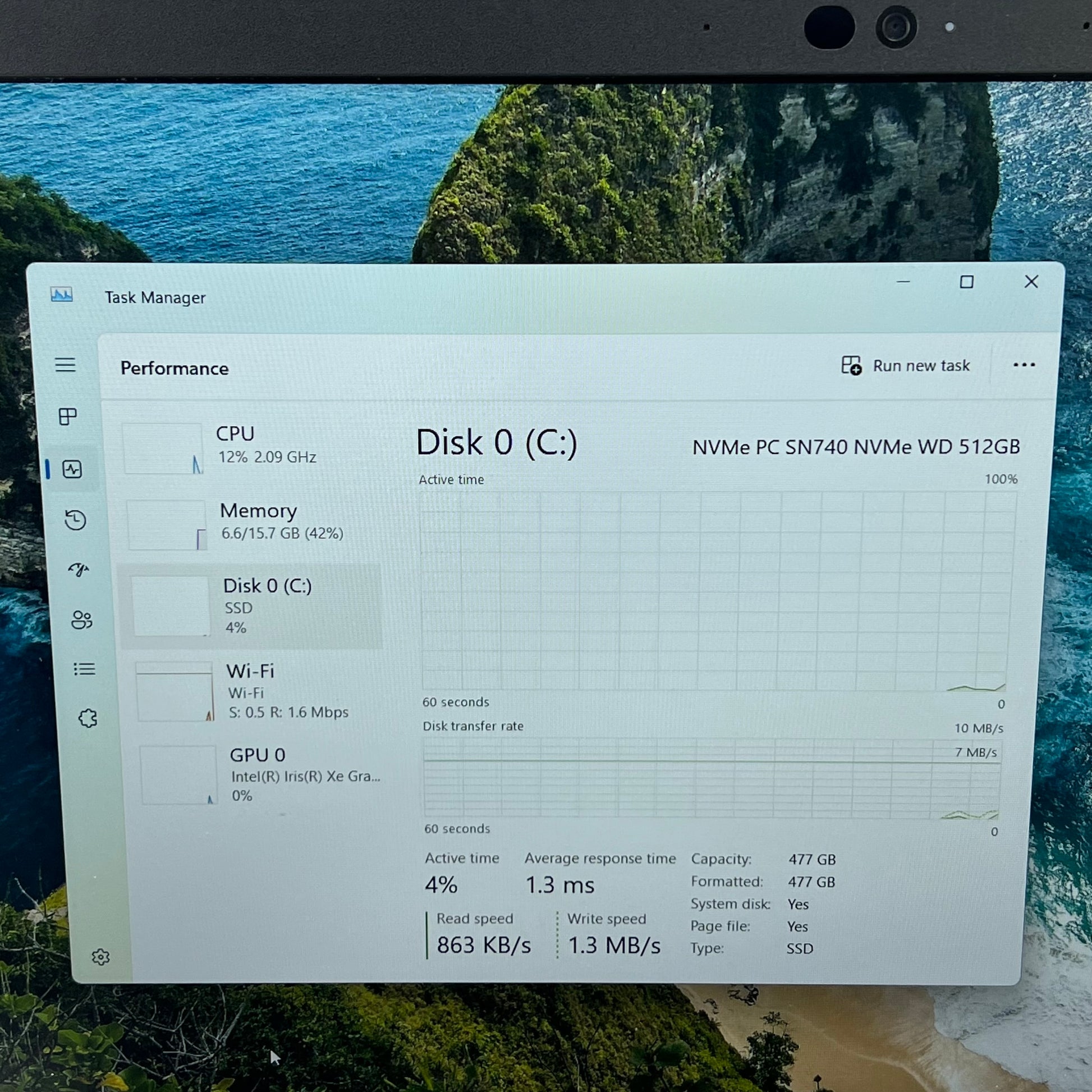1092x1092 pixels.
Task: Minimize the Task Manager window
Action: point(903,282)
